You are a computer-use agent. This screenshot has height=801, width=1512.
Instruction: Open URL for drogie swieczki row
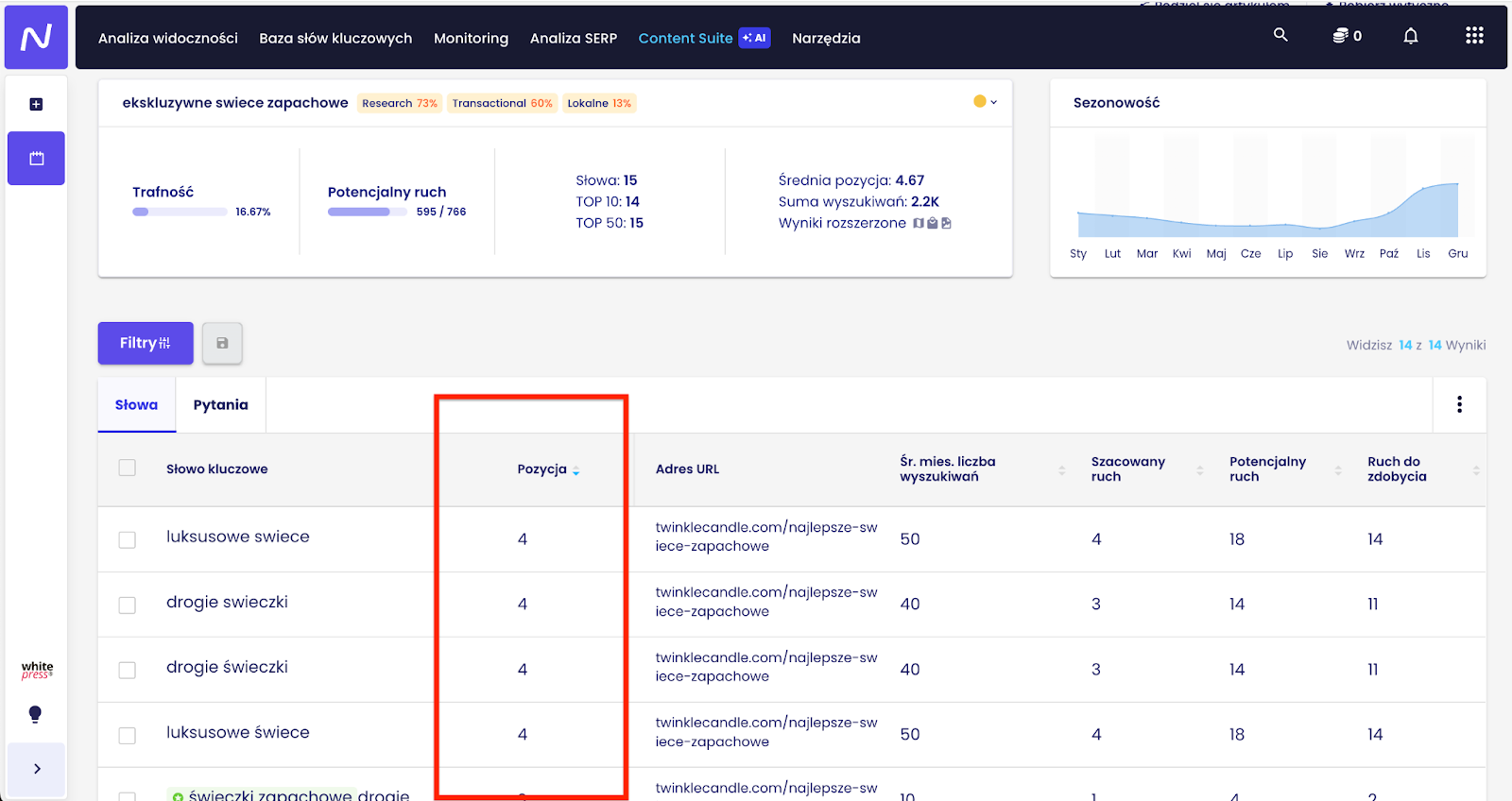(766, 602)
